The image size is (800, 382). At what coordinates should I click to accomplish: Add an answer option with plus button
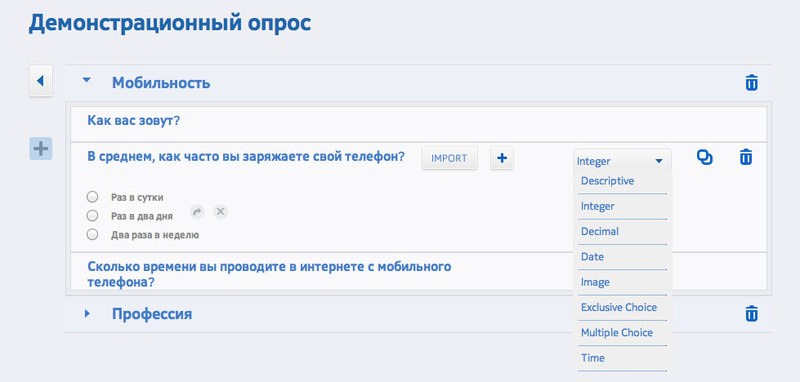pos(502,158)
